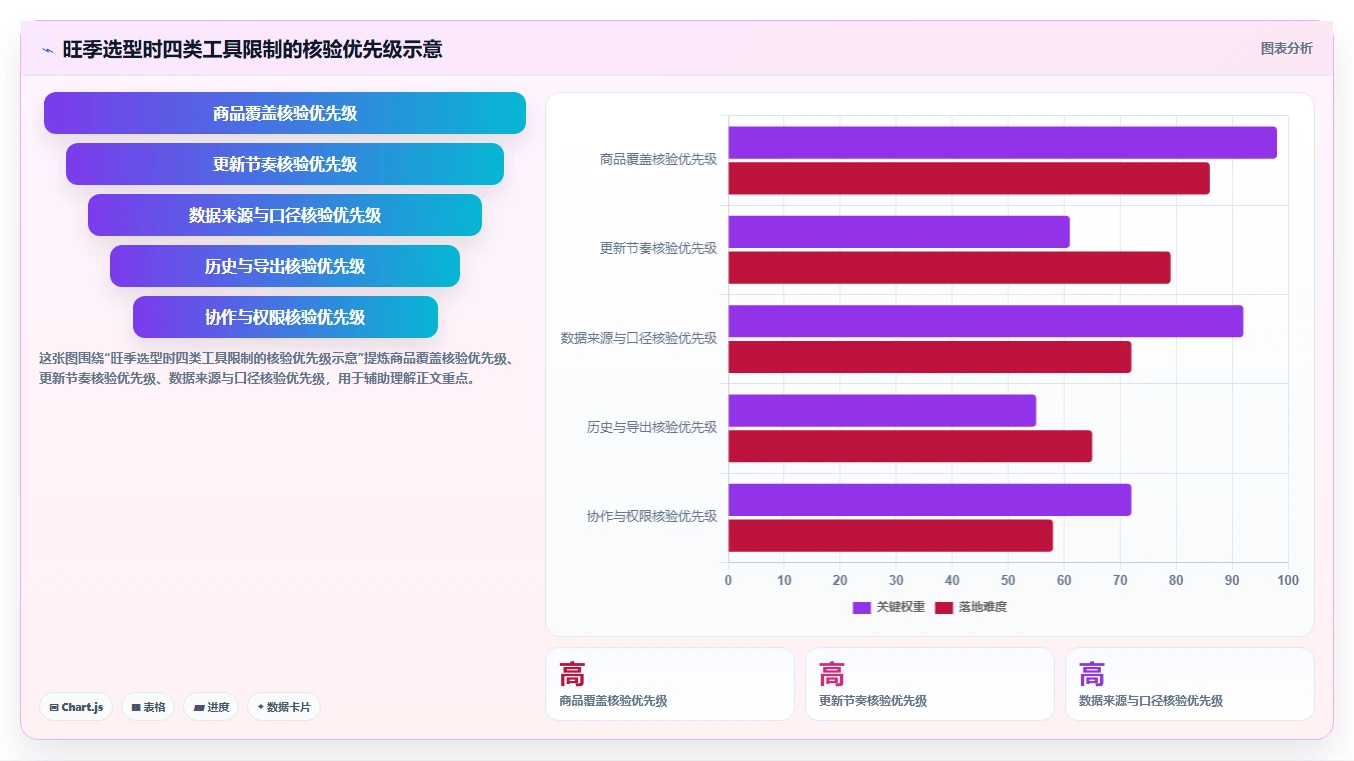
Task: Click the crimson 落地难度 legend swatch
Action: 944,607
